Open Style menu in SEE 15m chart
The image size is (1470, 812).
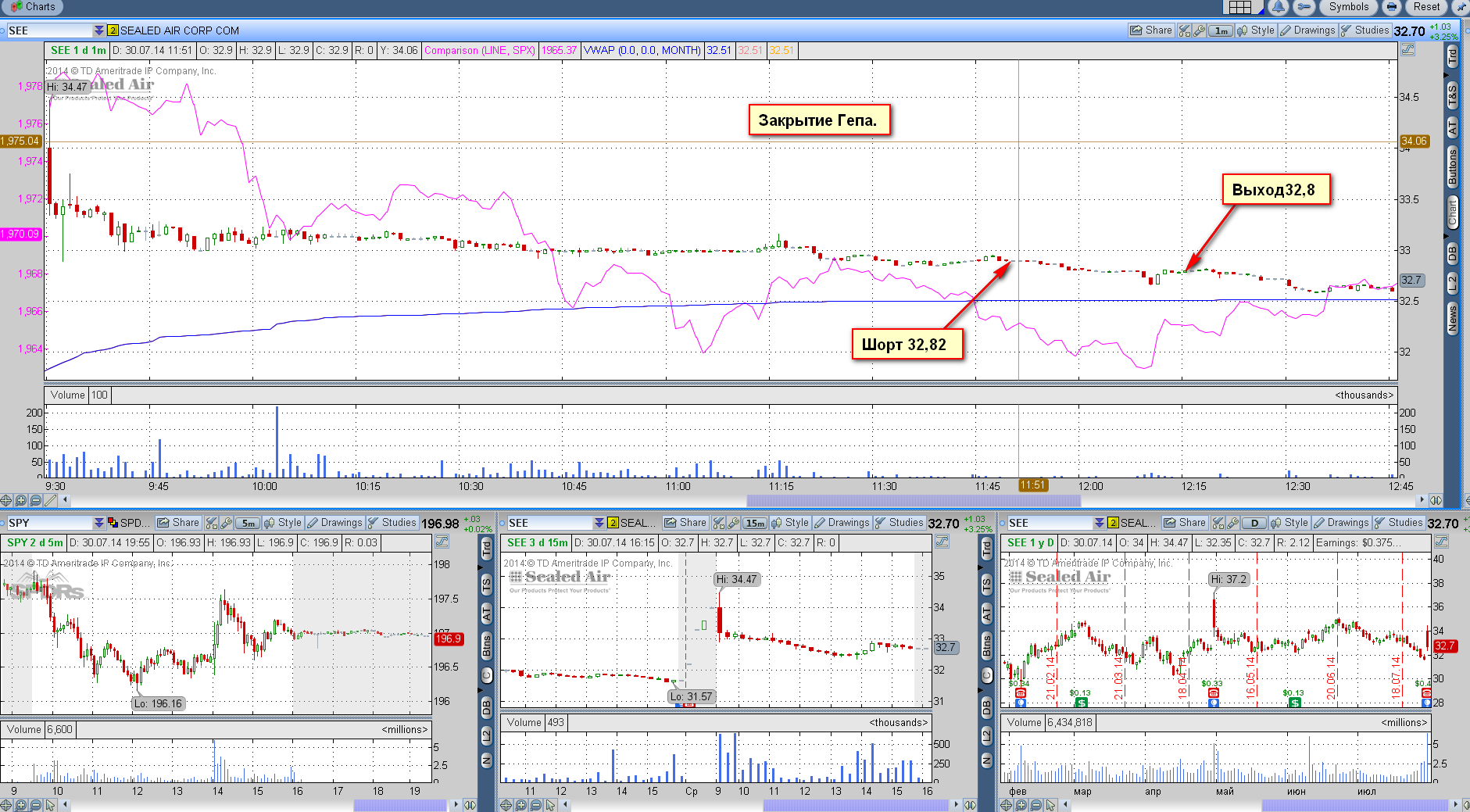coord(789,523)
